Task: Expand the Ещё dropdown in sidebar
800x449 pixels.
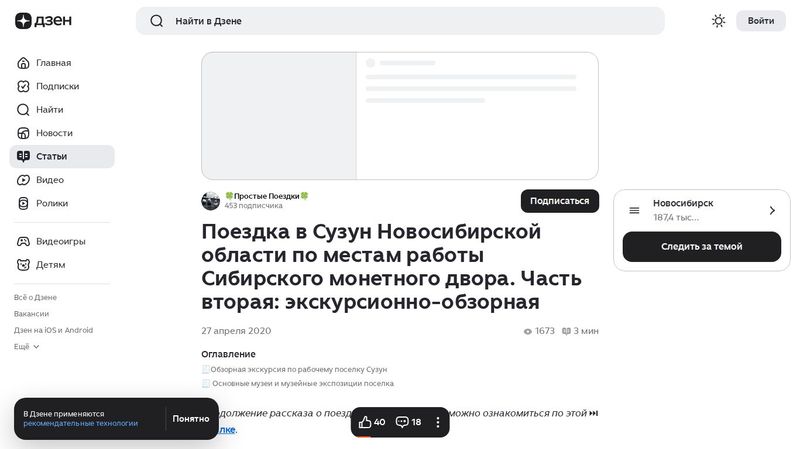Action: [27, 346]
